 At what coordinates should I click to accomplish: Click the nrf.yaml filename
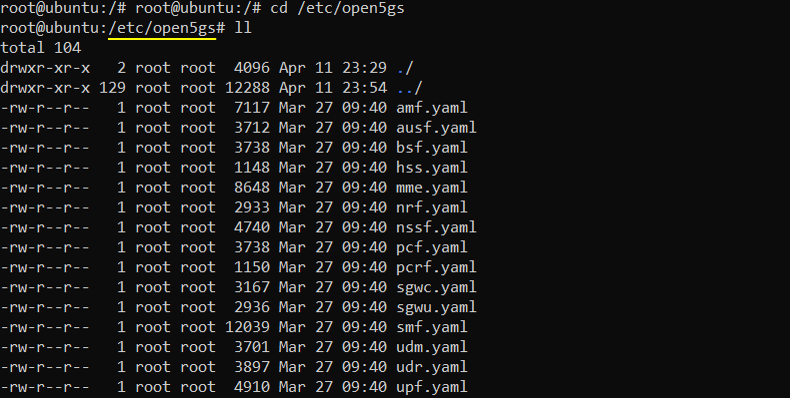432,208
